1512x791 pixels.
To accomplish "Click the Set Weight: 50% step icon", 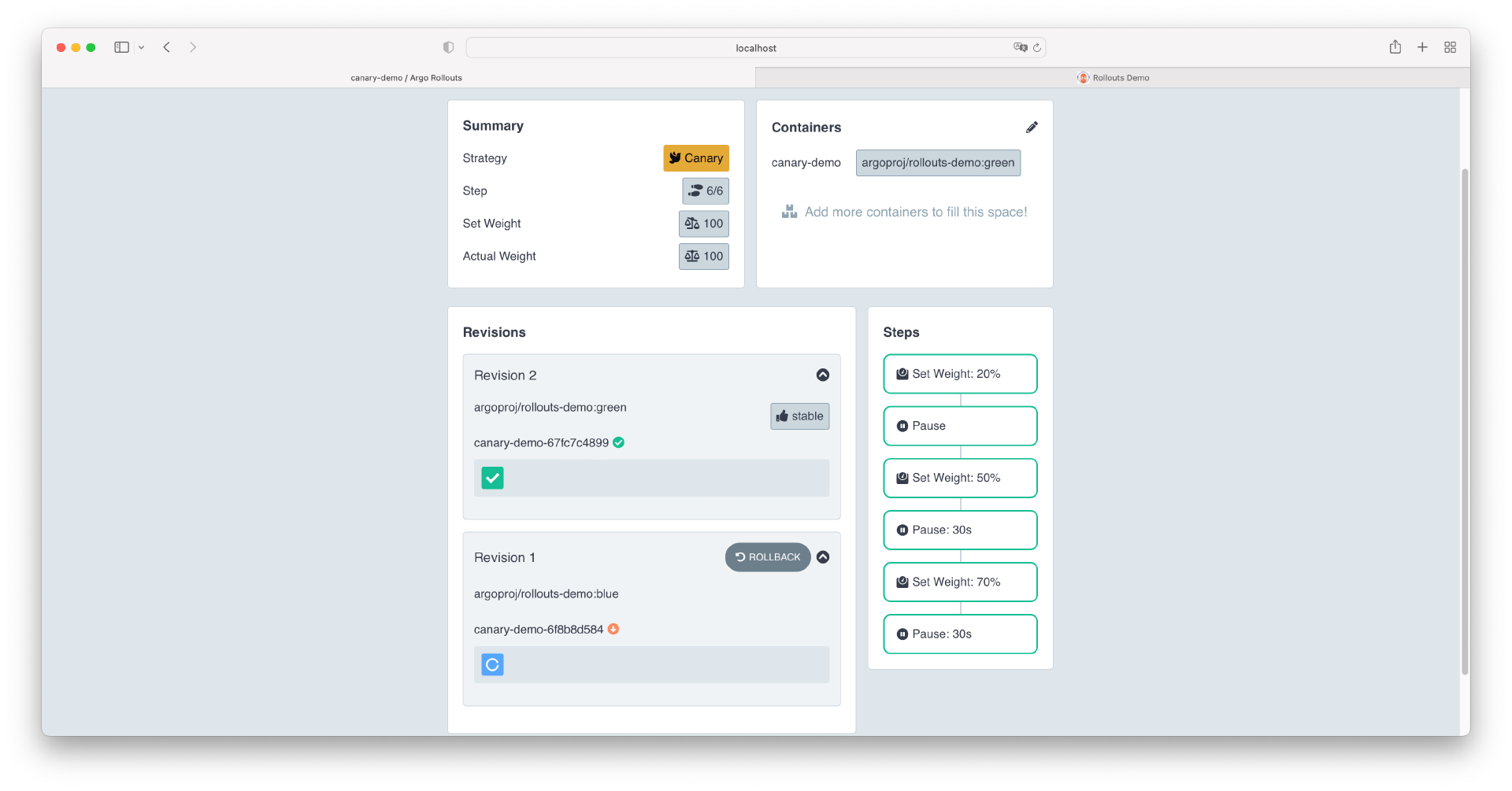I will [x=902, y=478].
